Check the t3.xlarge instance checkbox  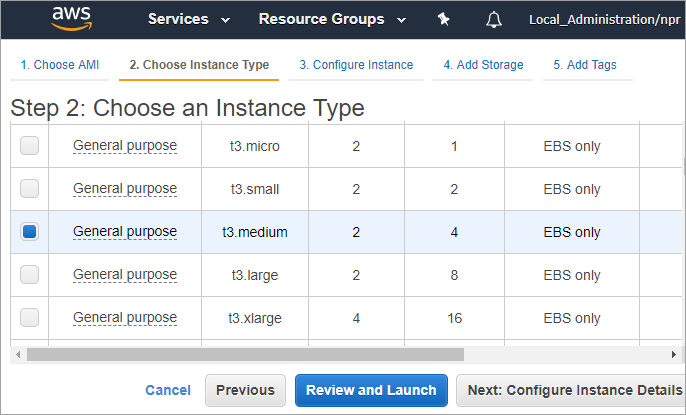pos(30,318)
